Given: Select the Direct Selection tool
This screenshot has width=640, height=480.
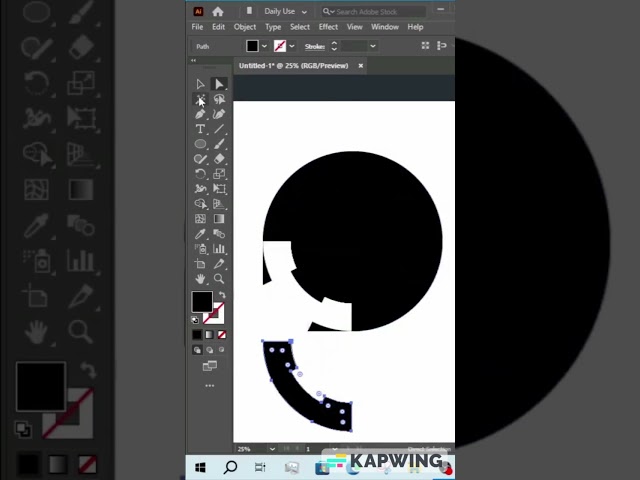Looking at the screenshot, I should pyautogui.click(x=219, y=84).
